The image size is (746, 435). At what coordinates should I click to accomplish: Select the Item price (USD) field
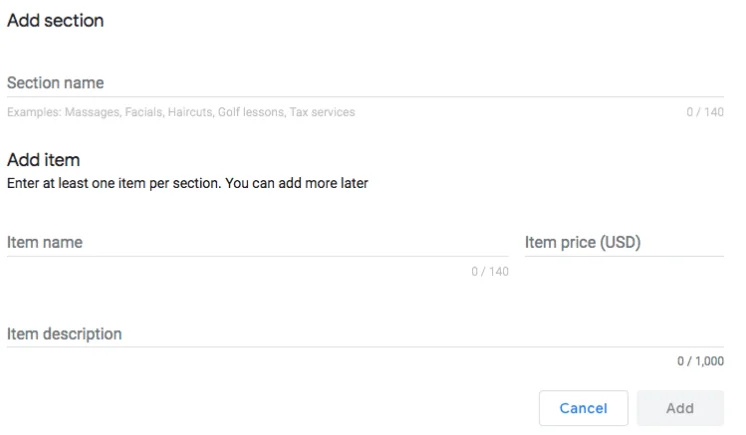click(x=623, y=243)
